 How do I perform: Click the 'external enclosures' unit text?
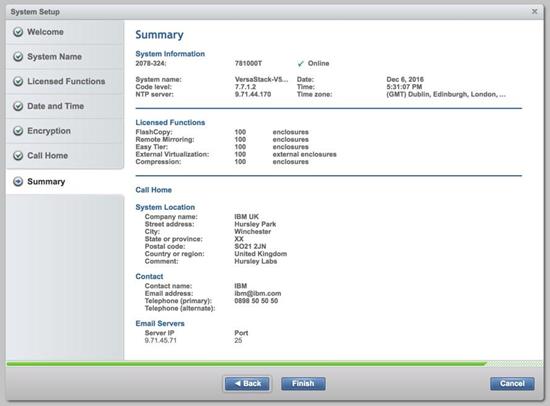(304, 154)
